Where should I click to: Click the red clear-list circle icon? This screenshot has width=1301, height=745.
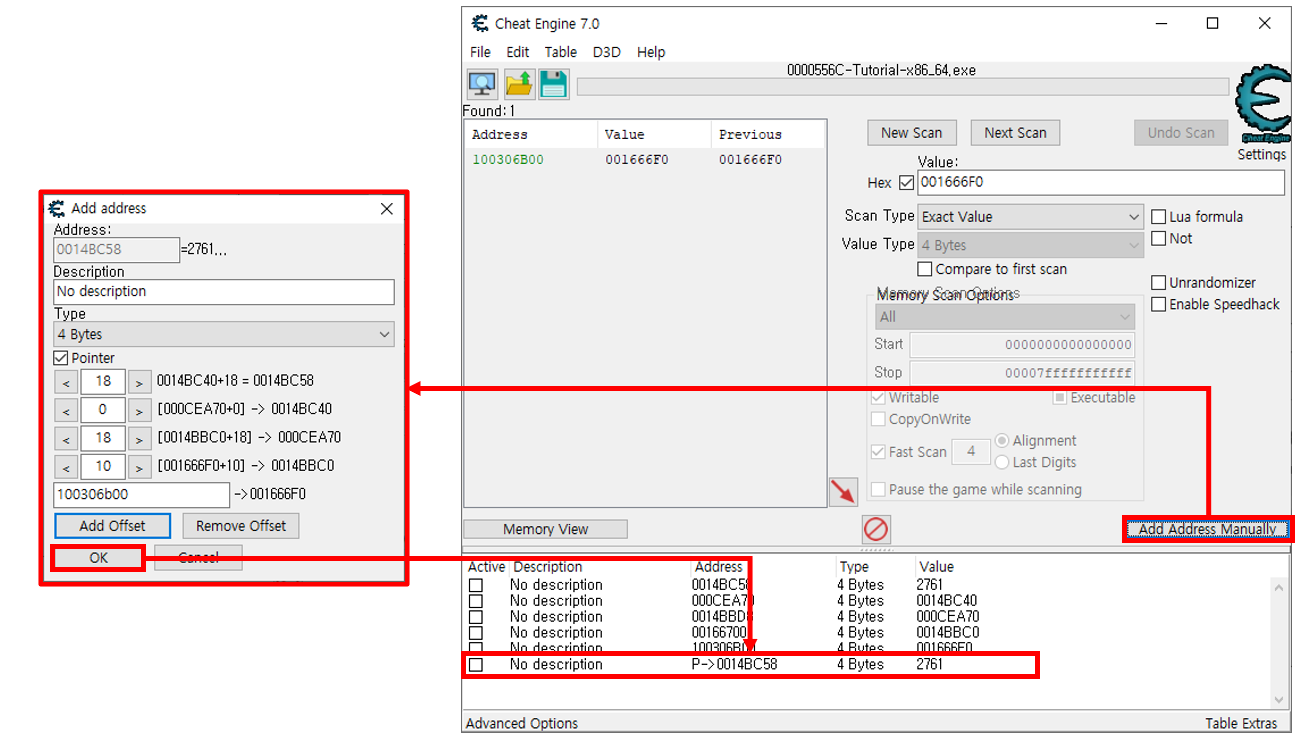pyautogui.click(x=876, y=529)
